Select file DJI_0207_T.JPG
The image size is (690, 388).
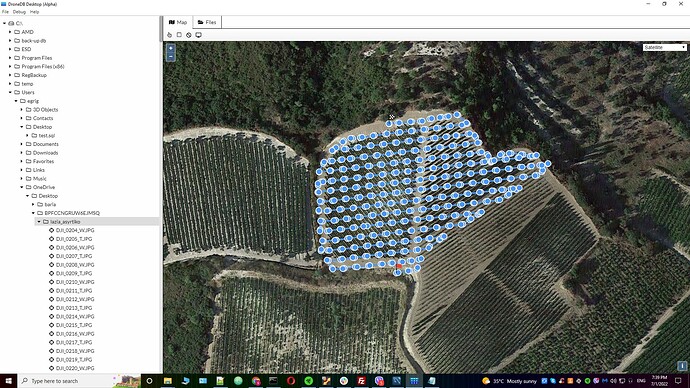(x=74, y=256)
